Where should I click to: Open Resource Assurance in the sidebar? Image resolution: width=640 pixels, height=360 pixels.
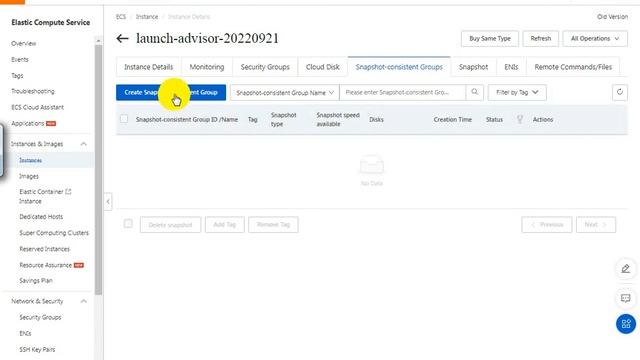[46, 265]
